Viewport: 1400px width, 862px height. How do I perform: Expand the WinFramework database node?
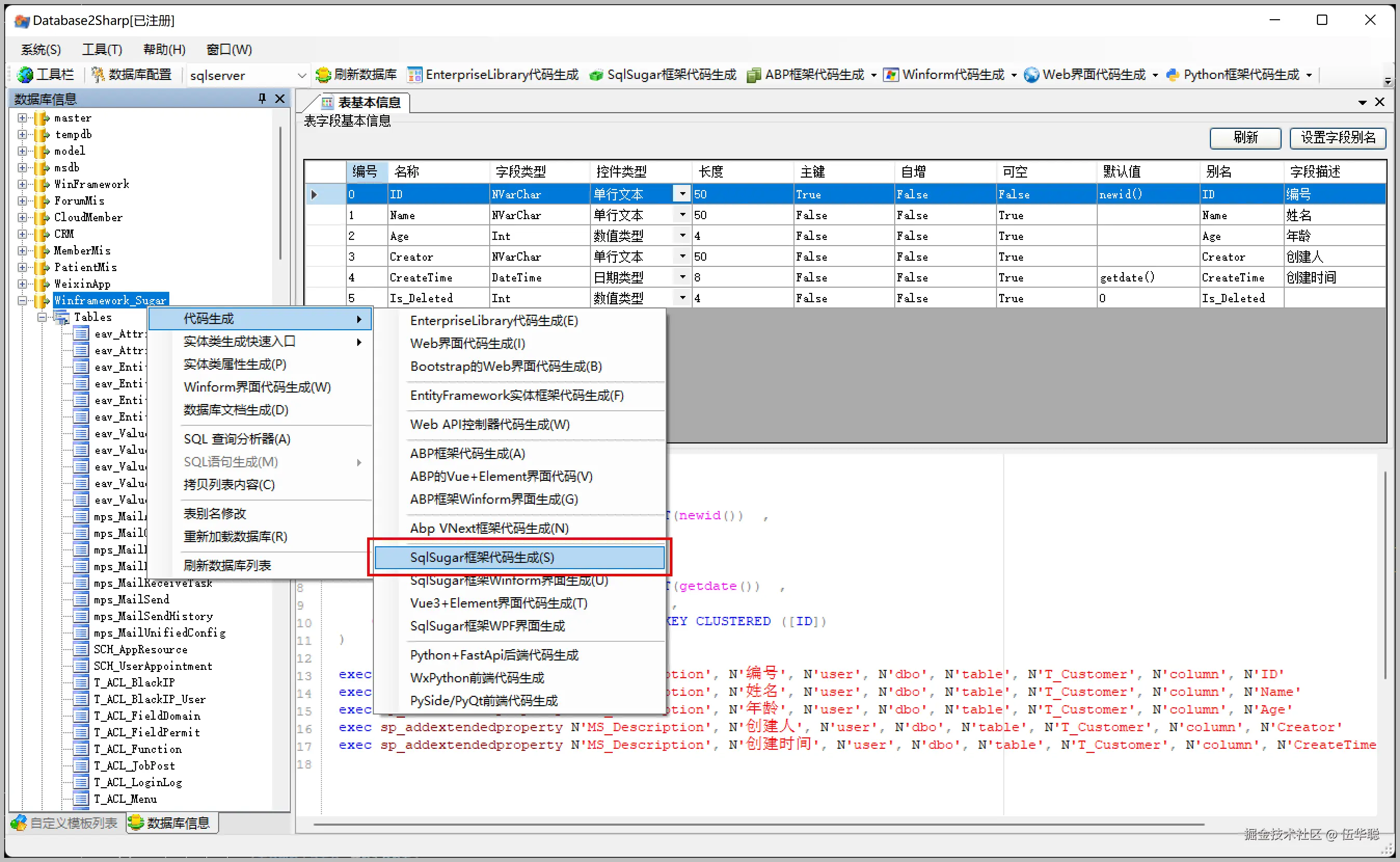(x=22, y=184)
